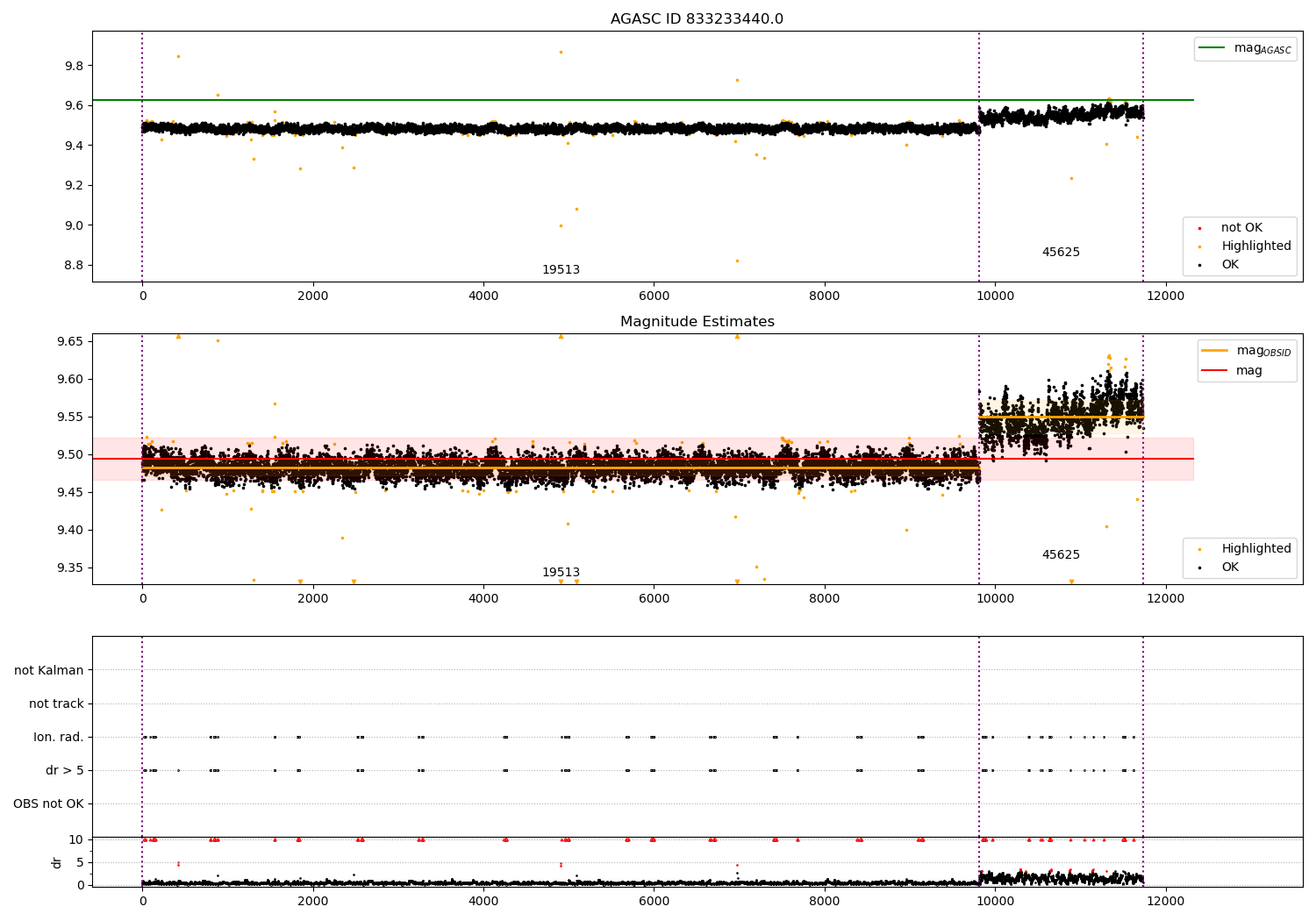Image resolution: width=1316 pixels, height=921 pixels.
Task: Click the 19513 label in the AGASC ID plot
Action: coord(561,270)
